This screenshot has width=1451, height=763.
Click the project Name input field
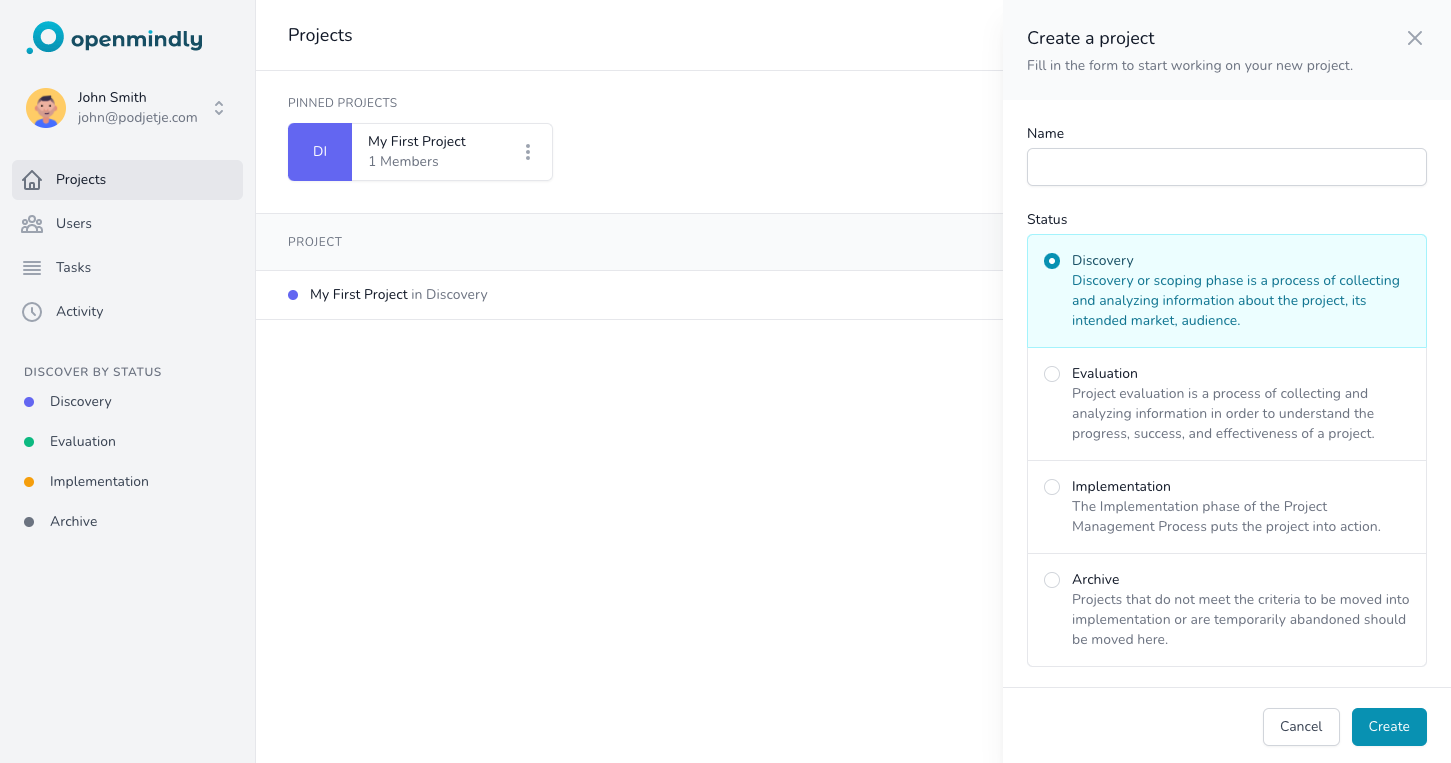(x=1226, y=167)
